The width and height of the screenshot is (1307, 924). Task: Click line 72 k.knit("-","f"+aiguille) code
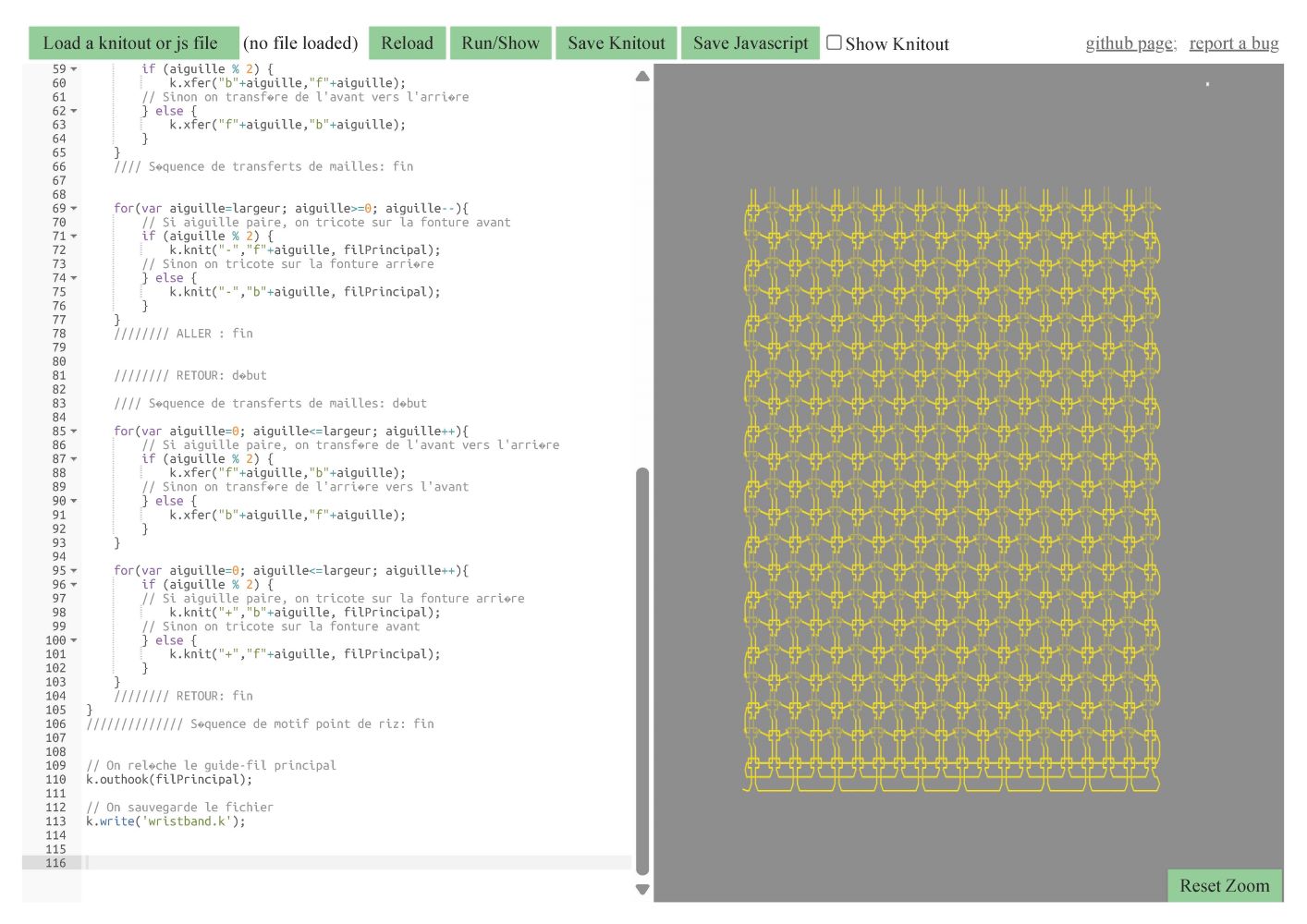click(x=305, y=250)
